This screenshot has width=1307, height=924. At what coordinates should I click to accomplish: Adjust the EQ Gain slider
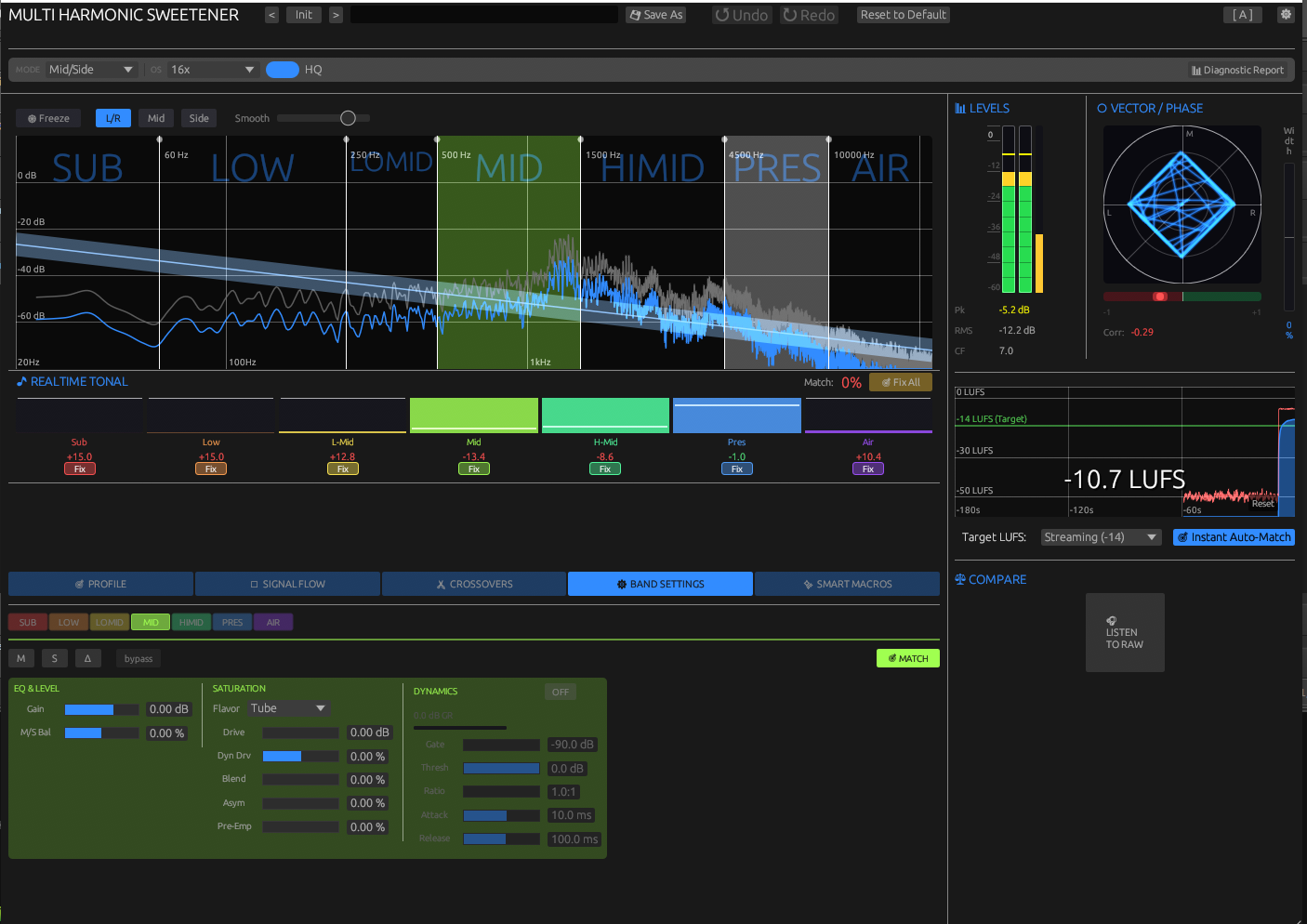pyautogui.click(x=101, y=709)
